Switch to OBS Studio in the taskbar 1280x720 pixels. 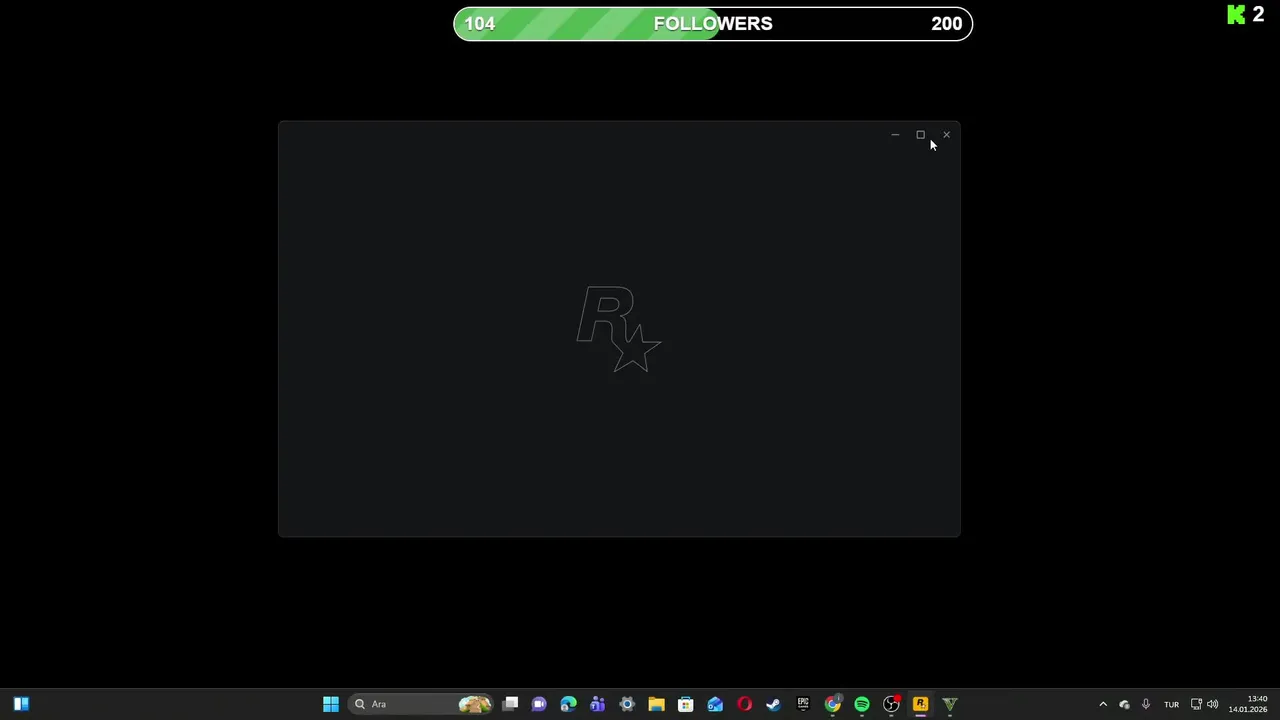tap(891, 704)
